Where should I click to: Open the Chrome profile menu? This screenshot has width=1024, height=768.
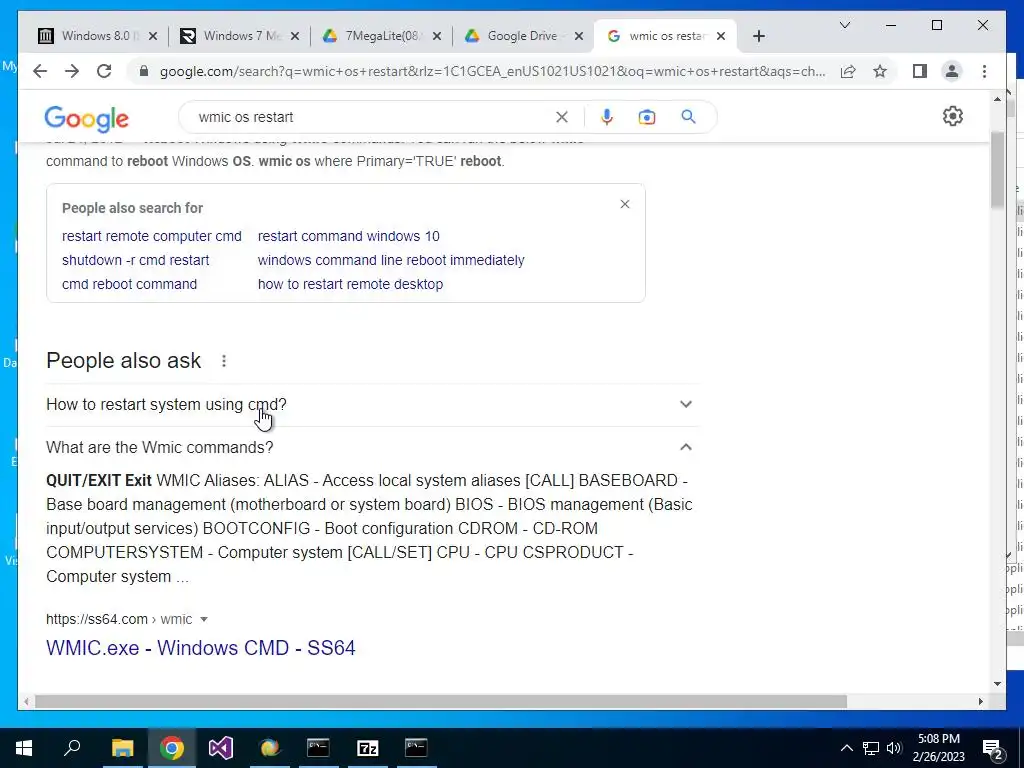point(952,71)
